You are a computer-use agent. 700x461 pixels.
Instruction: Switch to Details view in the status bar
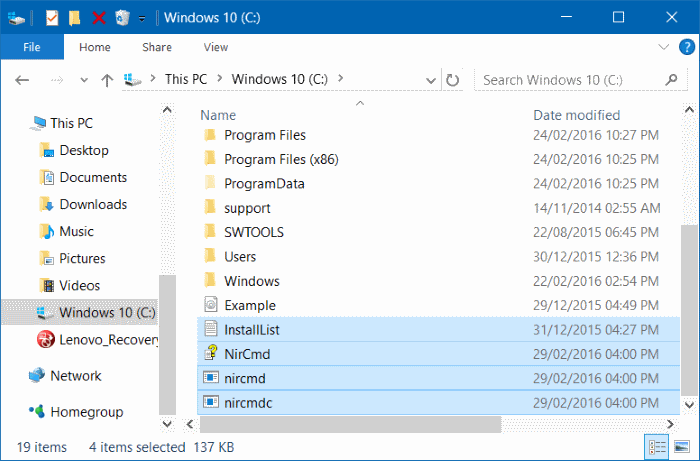(657, 447)
